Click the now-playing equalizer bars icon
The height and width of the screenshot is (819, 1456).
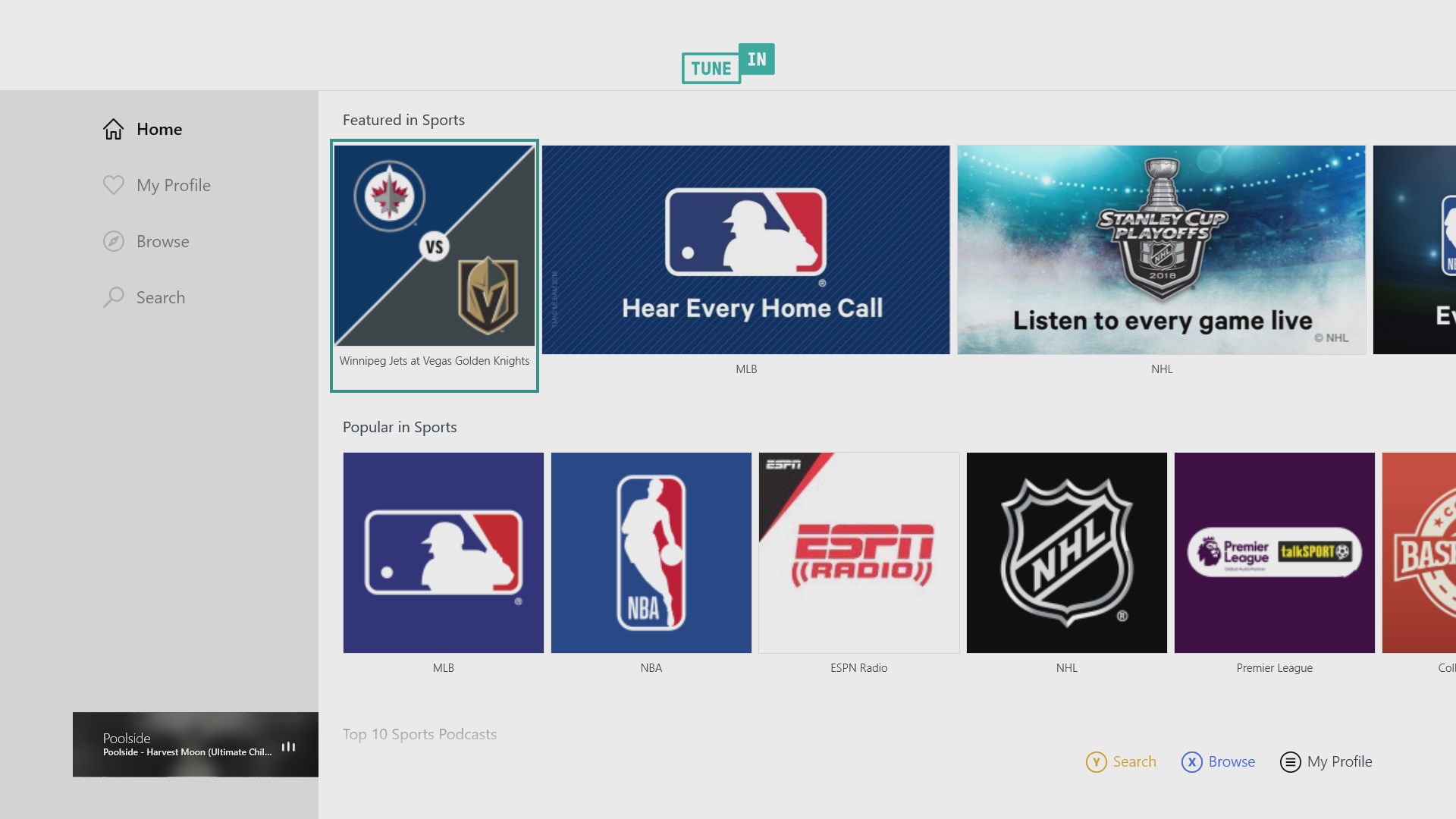288,747
